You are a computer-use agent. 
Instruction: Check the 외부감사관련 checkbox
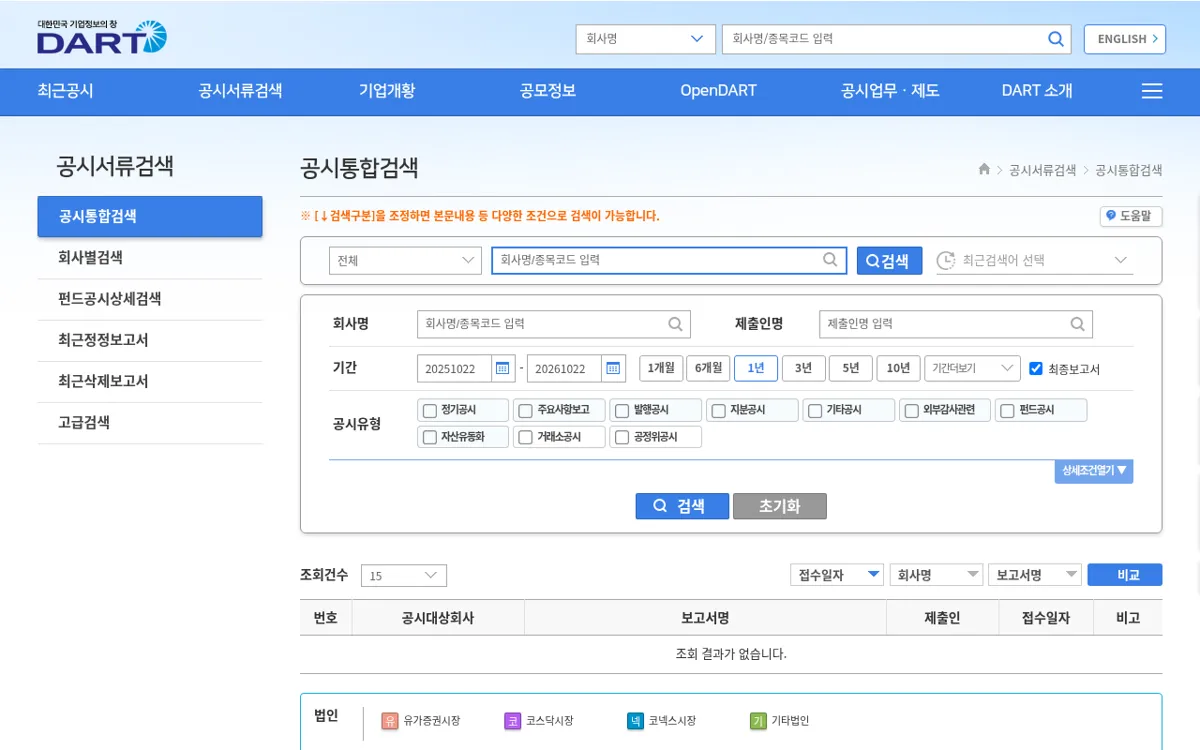point(911,411)
